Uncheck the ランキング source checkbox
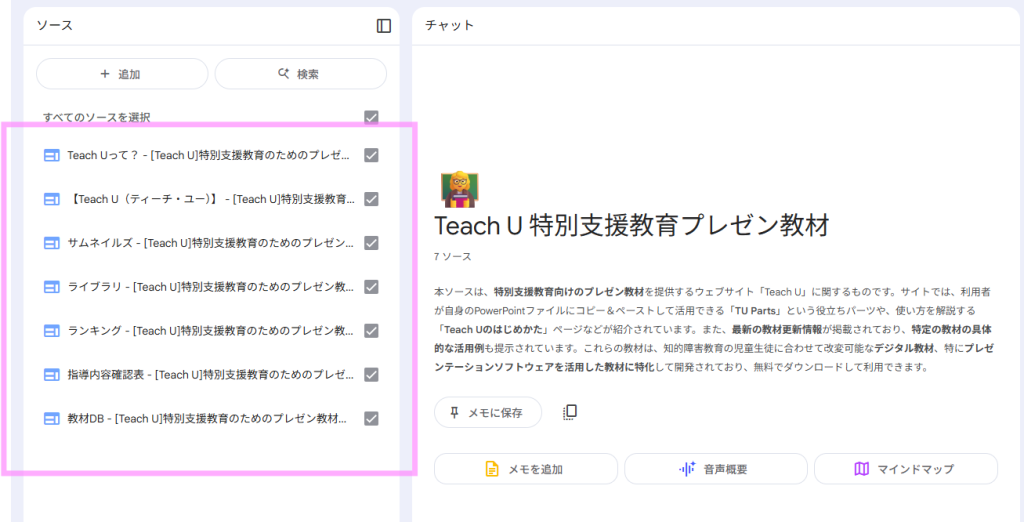The width and height of the screenshot is (1024, 522). point(371,331)
